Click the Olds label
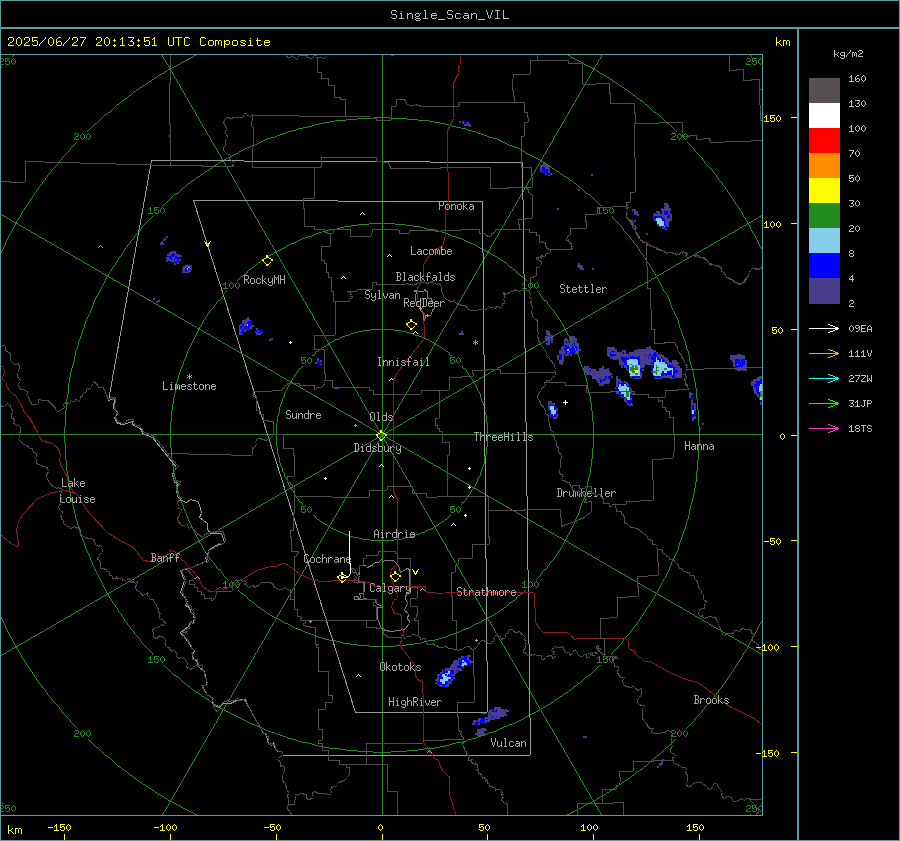This screenshot has width=900, height=841. (381, 417)
